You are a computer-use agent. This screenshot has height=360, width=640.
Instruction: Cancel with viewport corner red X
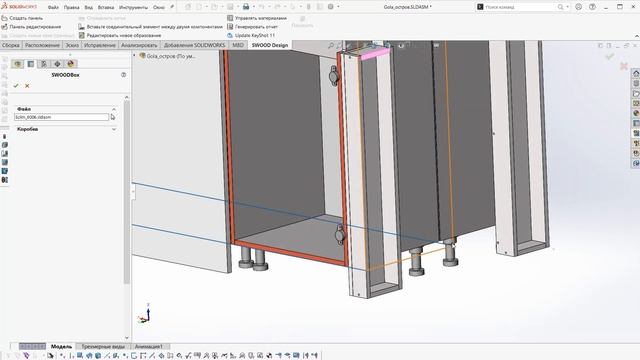pos(624,66)
